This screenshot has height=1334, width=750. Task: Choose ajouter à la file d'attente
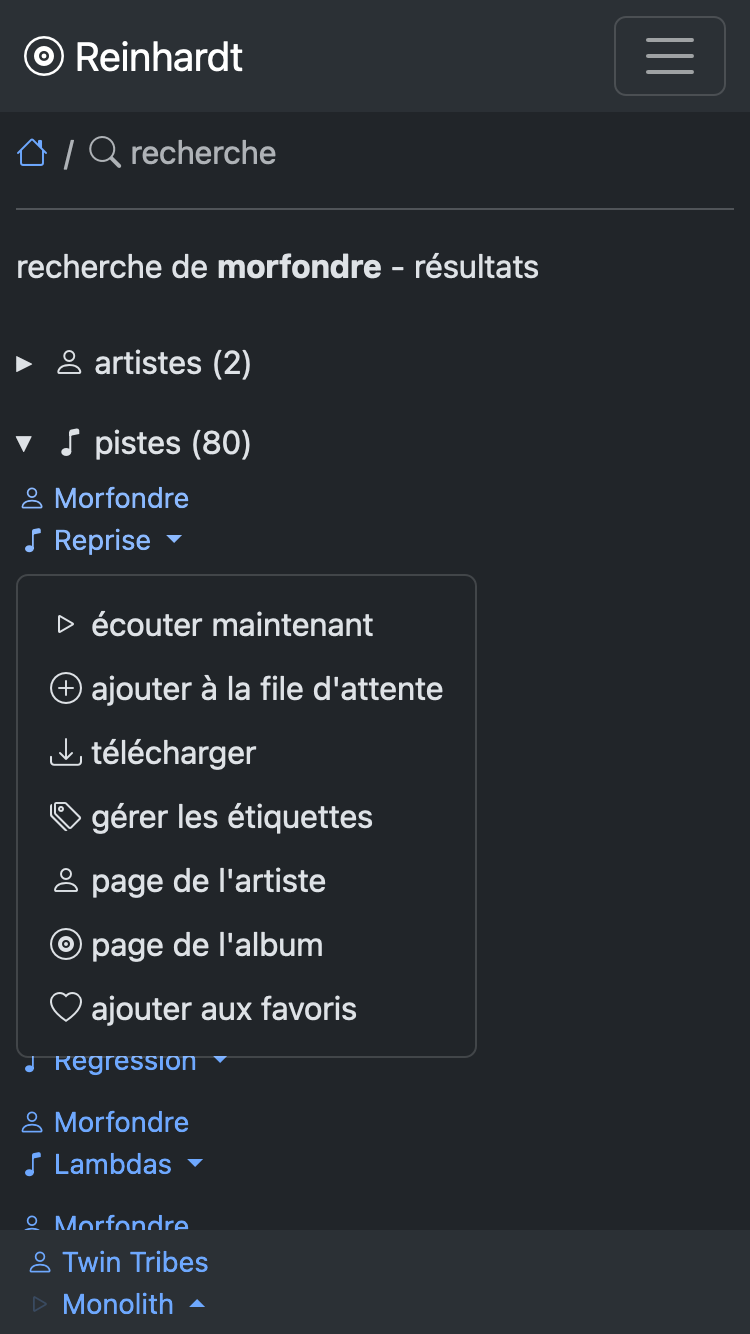click(x=266, y=689)
